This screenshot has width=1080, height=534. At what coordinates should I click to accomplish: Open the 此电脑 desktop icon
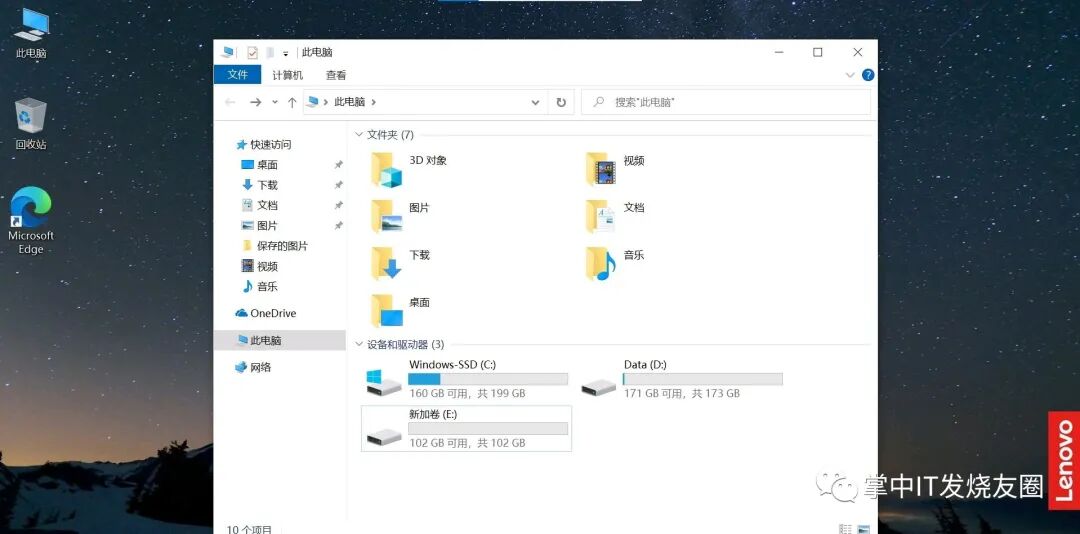pyautogui.click(x=31, y=32)
